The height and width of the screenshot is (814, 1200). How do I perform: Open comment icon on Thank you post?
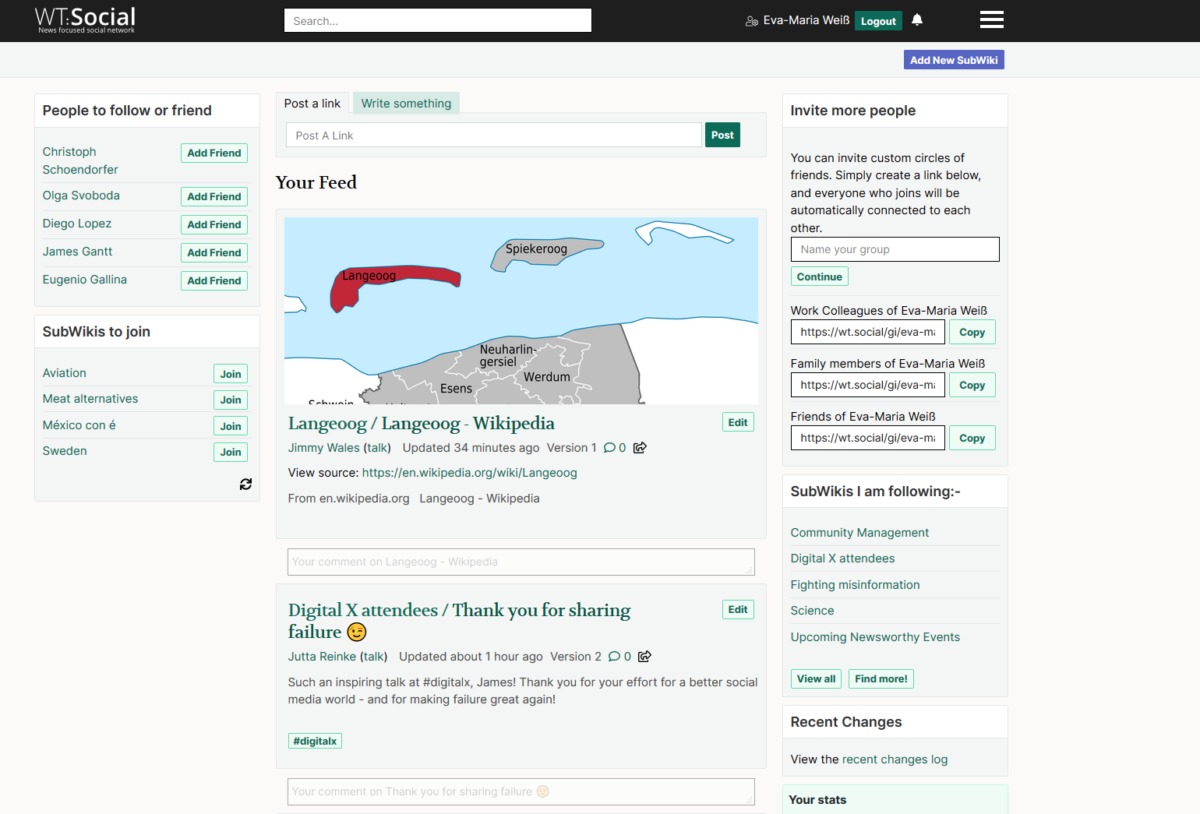point(614,657)
